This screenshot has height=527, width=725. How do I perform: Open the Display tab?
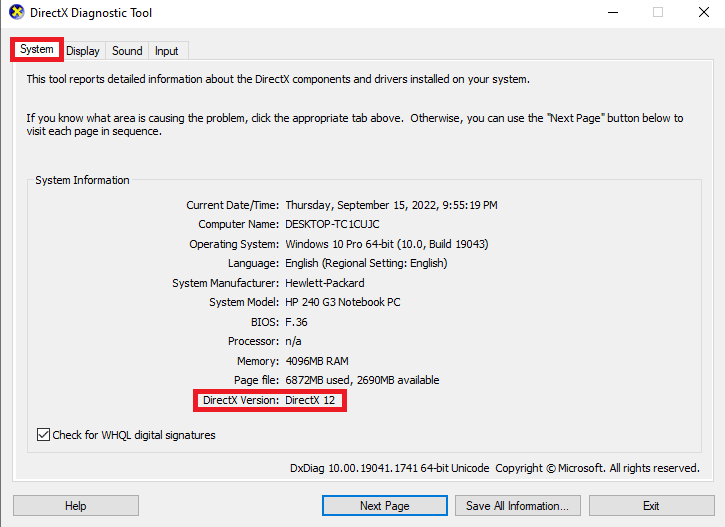click(x=83, y=51)
